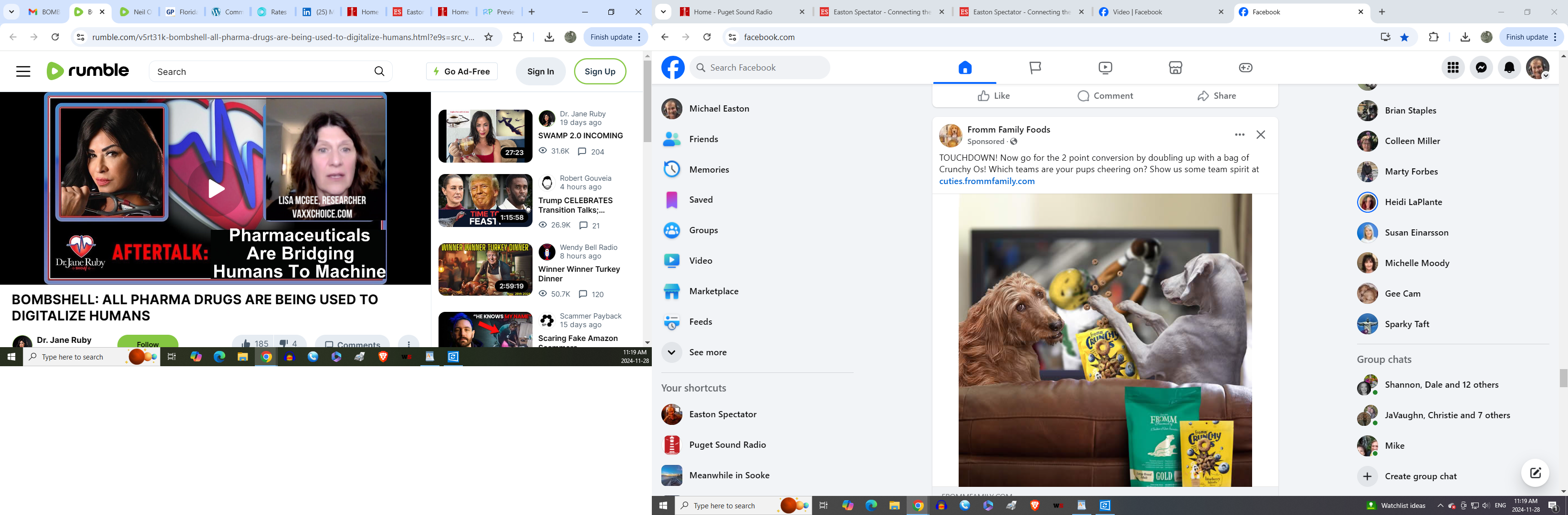This screenshot has width=1568, height=515.
Task: Follow Dr. Jane Ruby channel
Action: tap(147, 343)
